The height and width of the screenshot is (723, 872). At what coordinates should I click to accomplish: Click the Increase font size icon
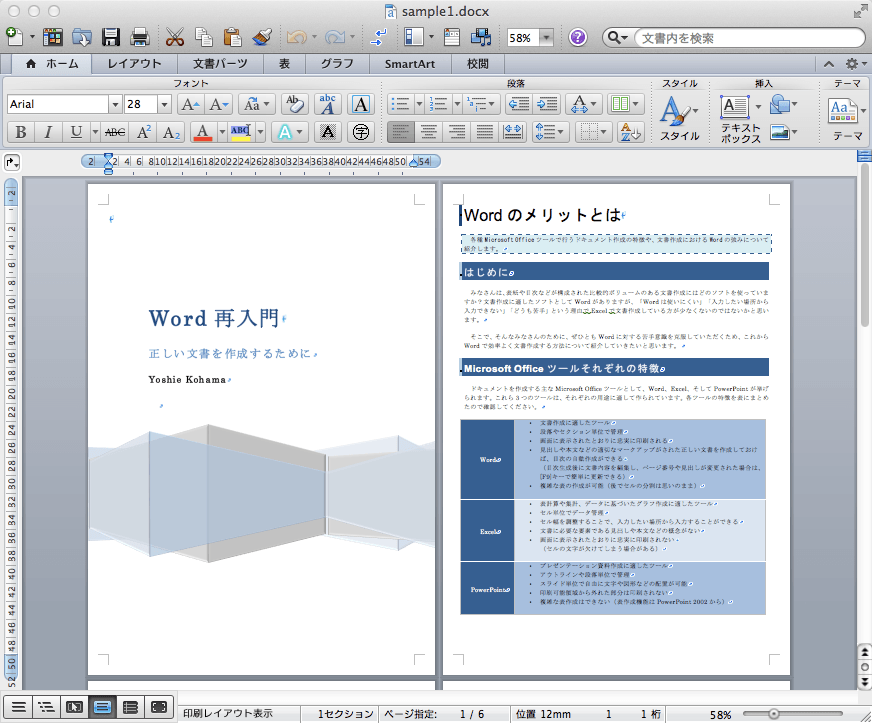click(x=191, y=104)
